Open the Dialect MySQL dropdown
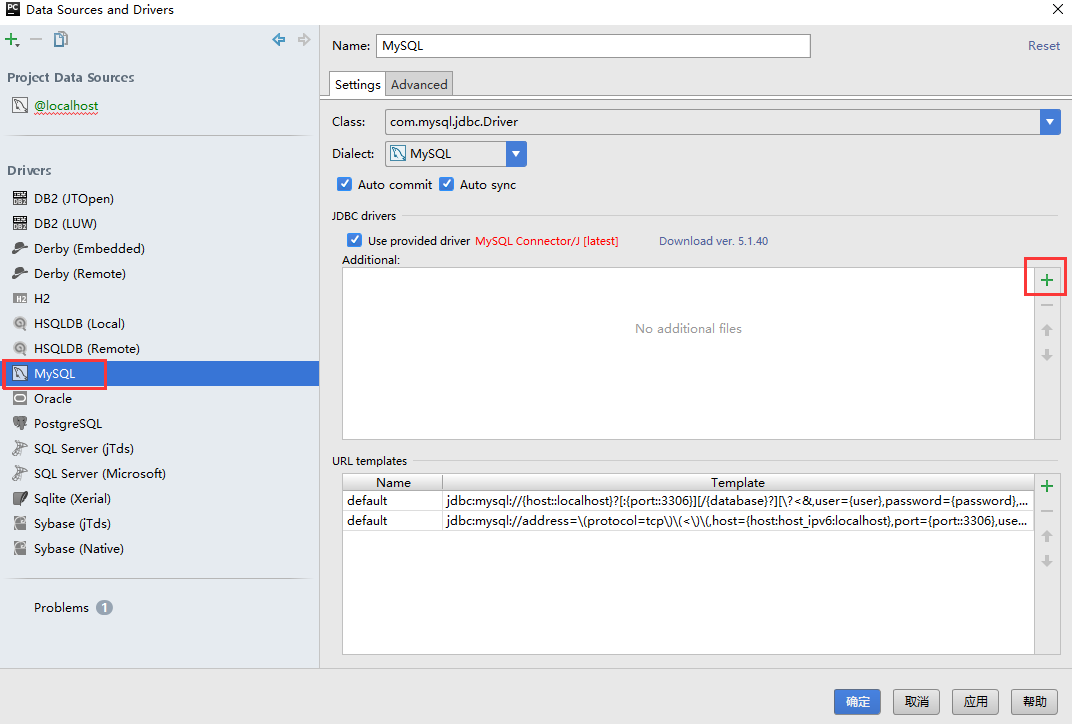The height and width of the screenshot is (724, 1072). click(x=516, y=154)
